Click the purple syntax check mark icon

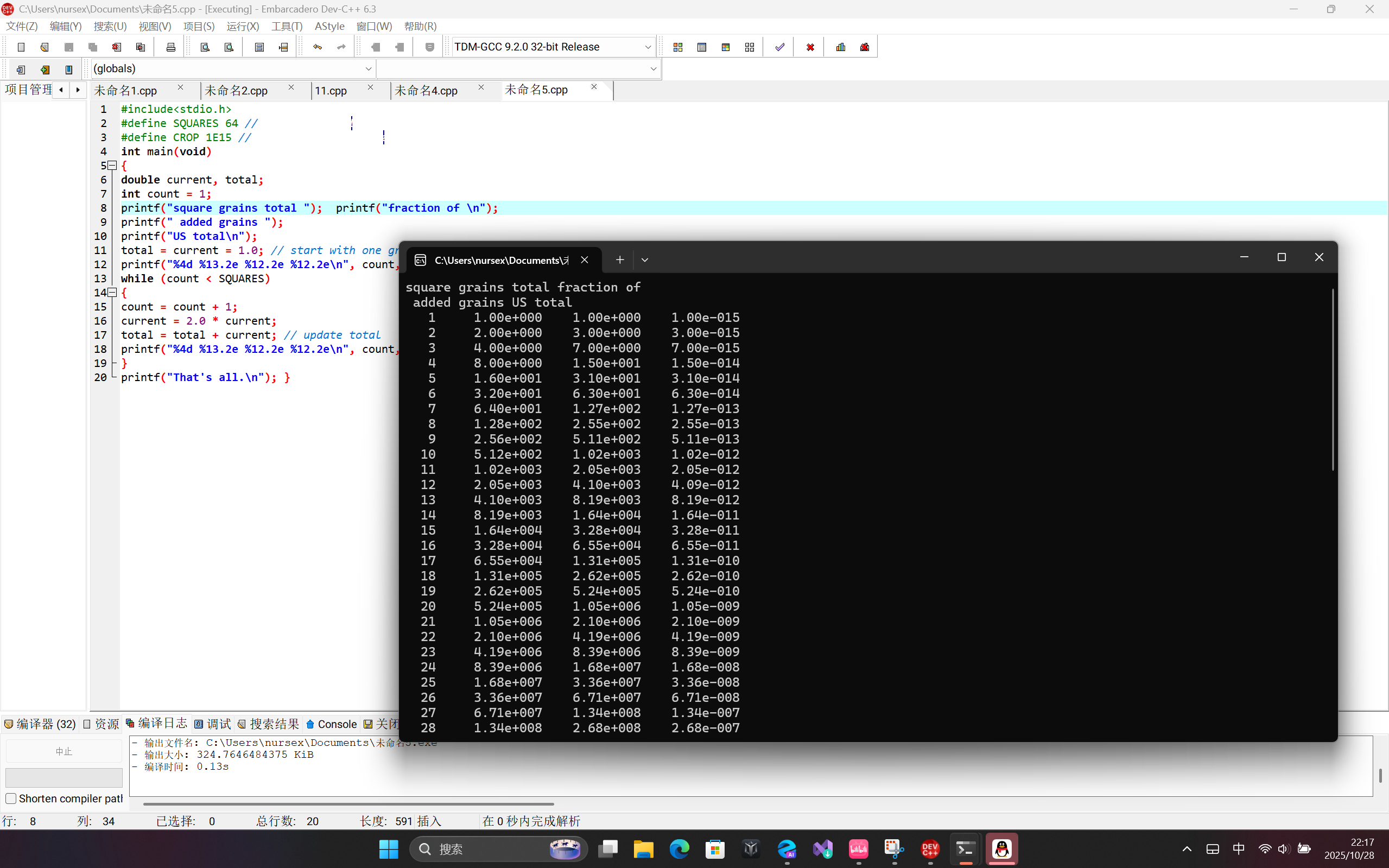[779, 47]
